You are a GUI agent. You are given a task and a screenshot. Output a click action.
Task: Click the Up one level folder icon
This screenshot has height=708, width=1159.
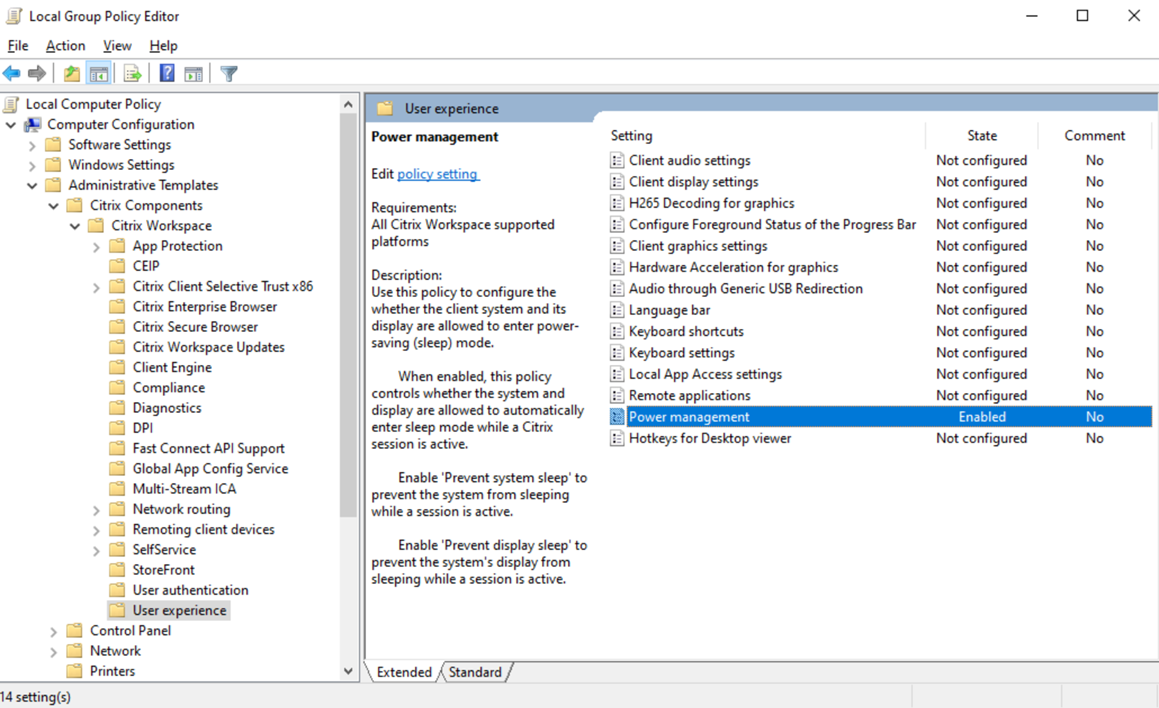(72, 73)
